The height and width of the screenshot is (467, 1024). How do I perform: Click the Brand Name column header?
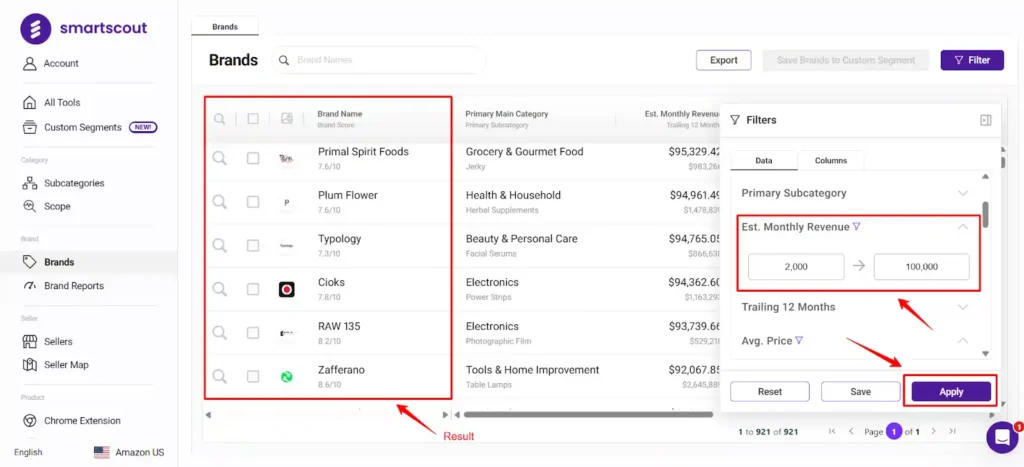pos(340,114)
